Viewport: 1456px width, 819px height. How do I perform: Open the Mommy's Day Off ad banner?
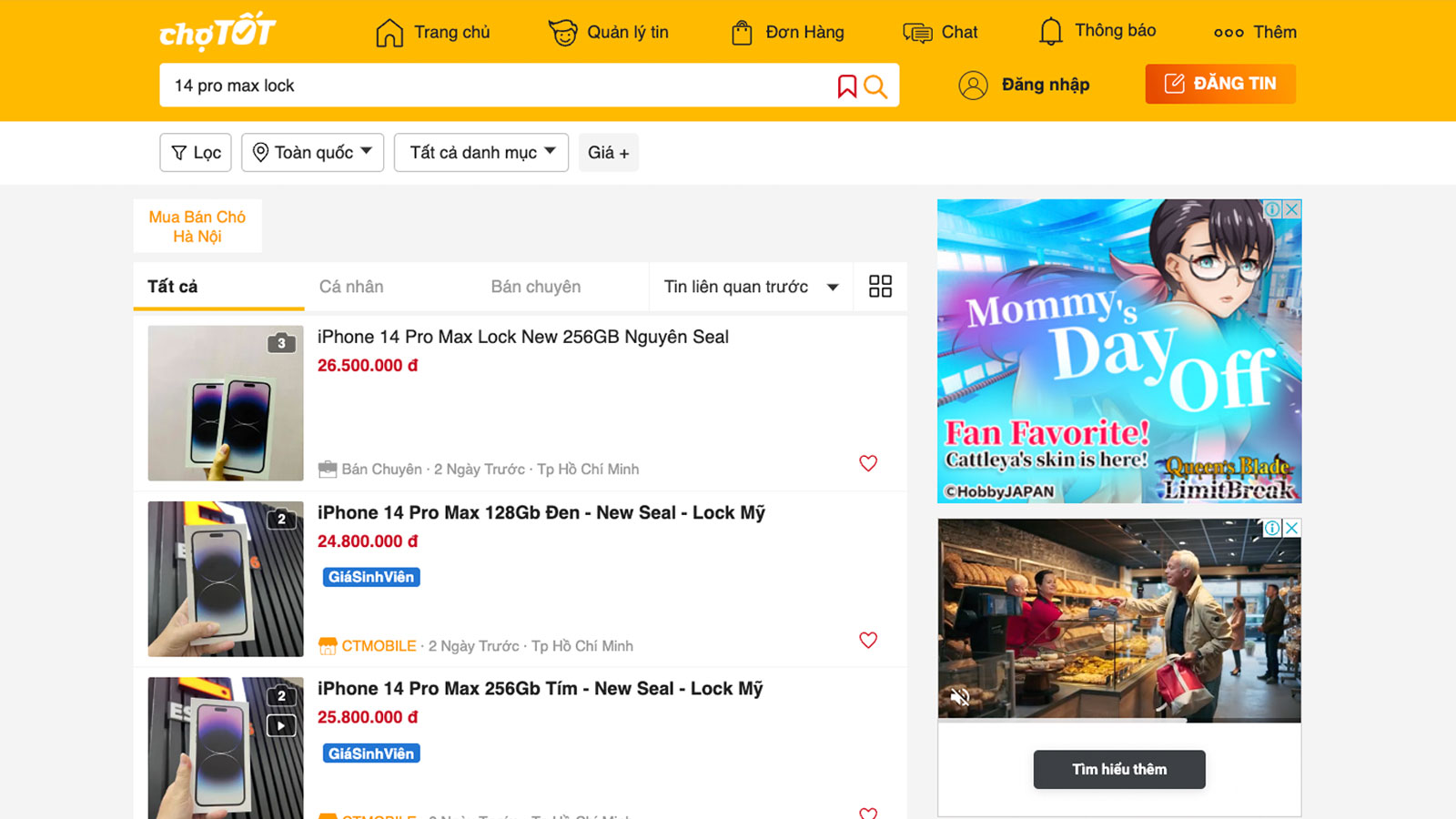pyautogui.click(x=1119, y=351)
